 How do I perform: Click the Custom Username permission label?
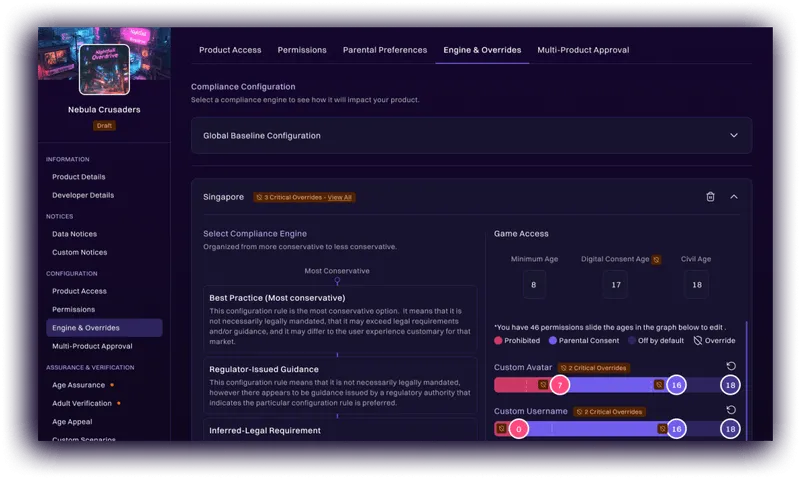[531, 411]
